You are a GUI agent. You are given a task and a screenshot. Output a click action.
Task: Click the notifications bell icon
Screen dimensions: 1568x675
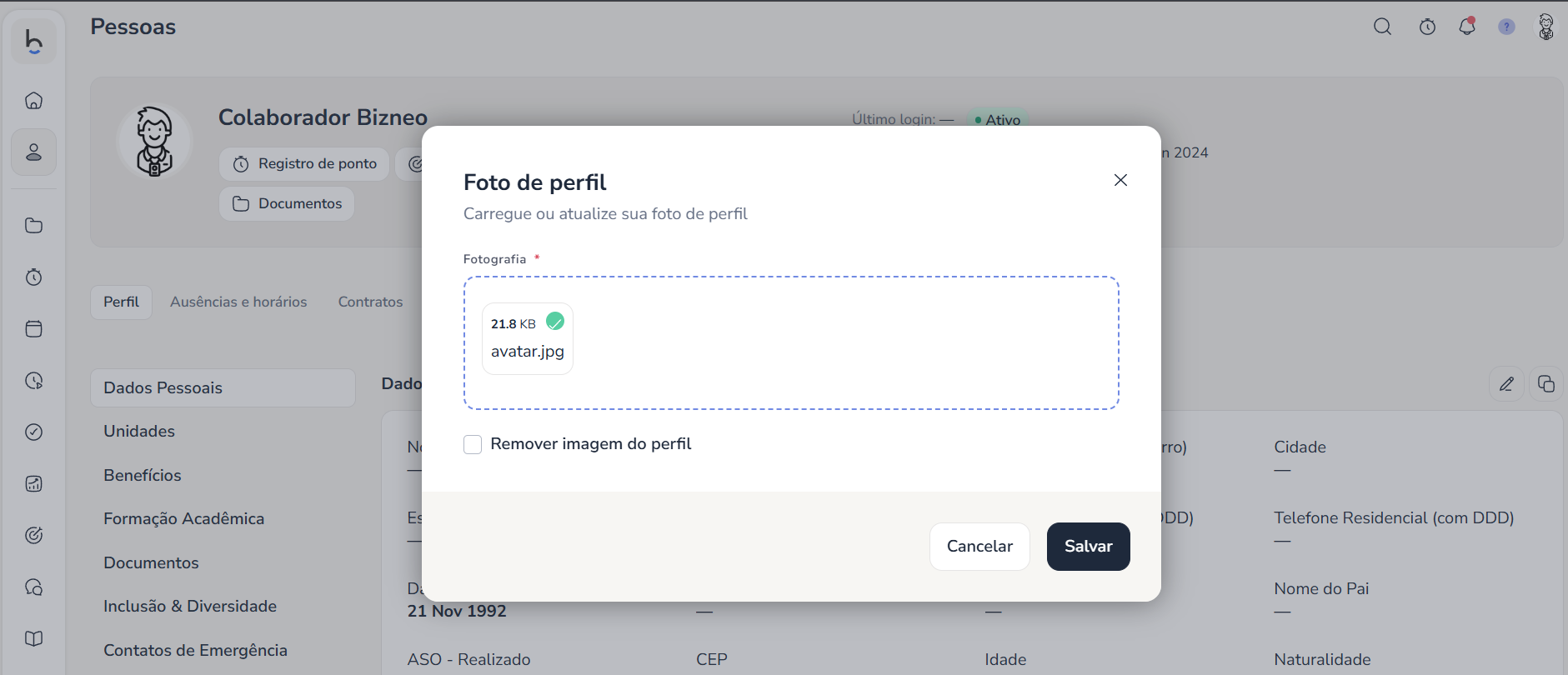coord(1467,27)
